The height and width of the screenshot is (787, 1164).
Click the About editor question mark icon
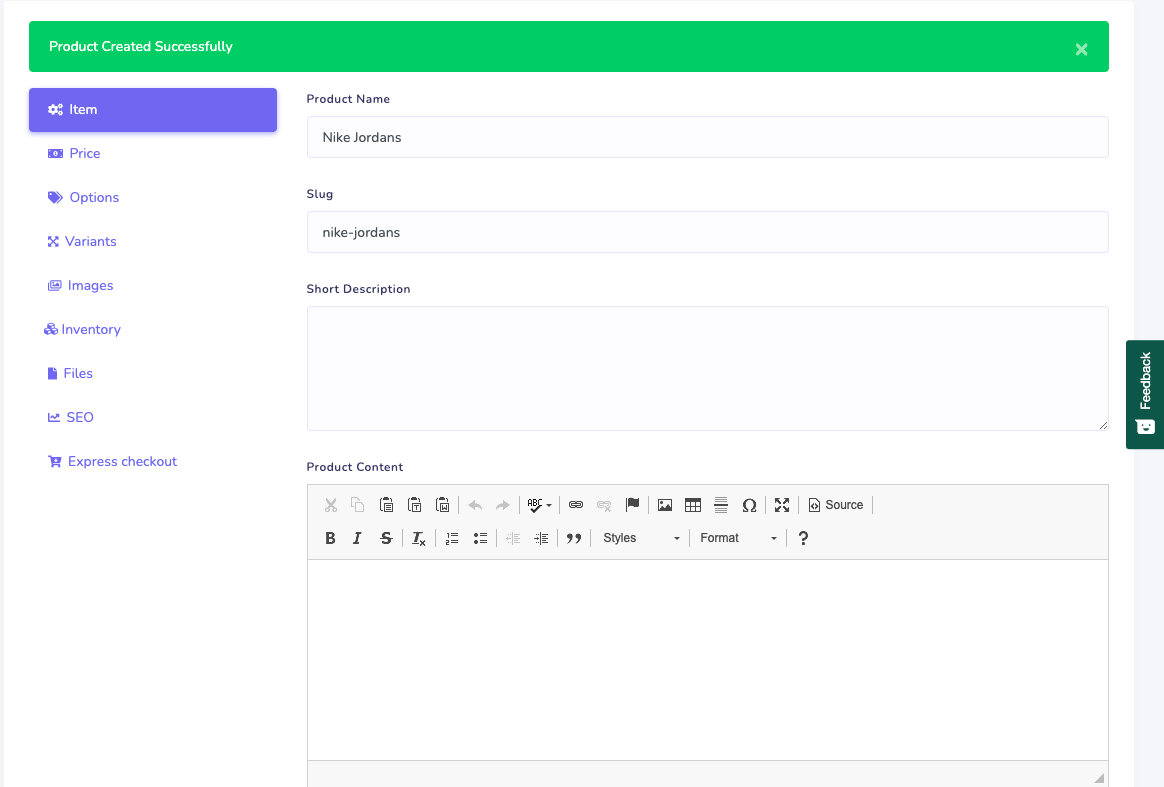[x=803, y=538]
